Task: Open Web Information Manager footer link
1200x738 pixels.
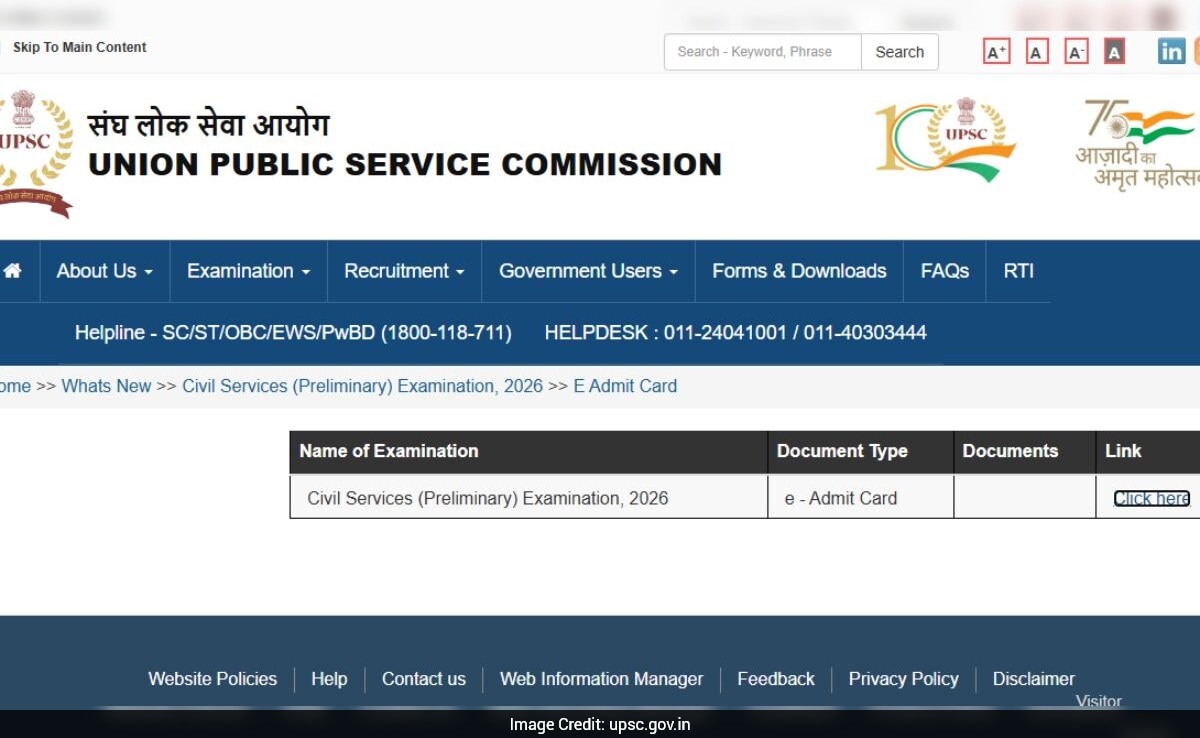Action: [x=601, y=679]
